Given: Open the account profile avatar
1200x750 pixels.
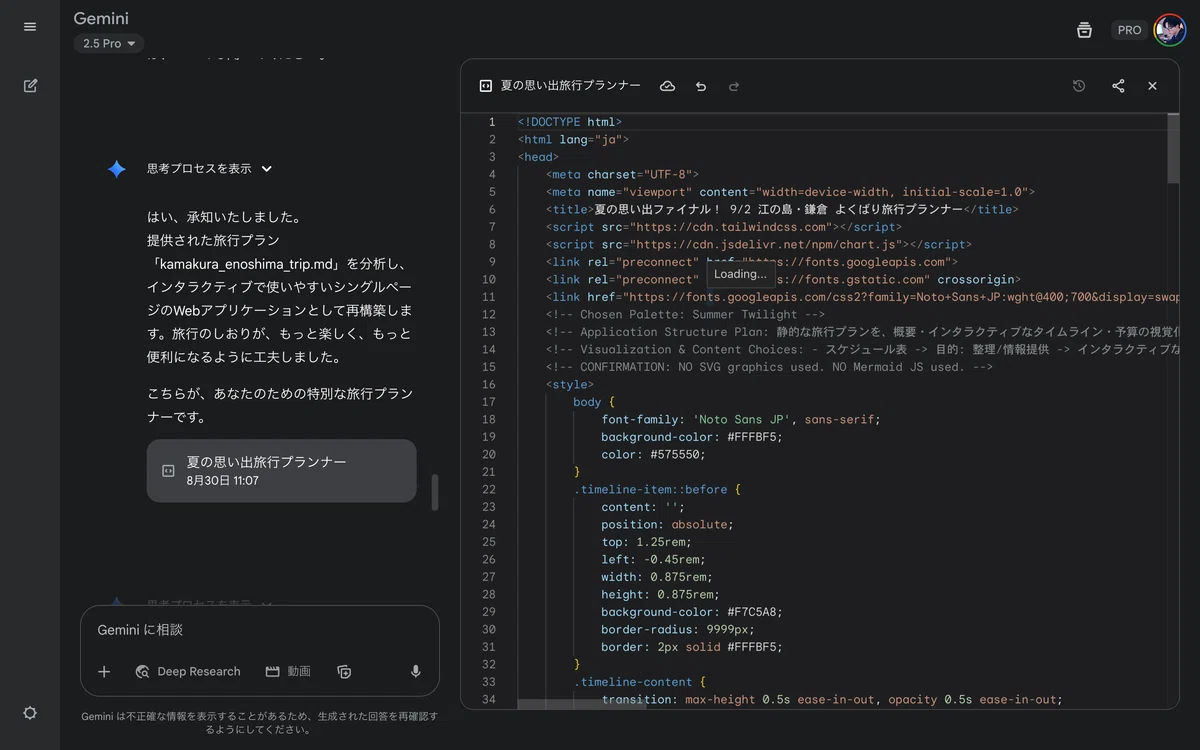Looking at the screenshot, I should [x=1169, y=30].
